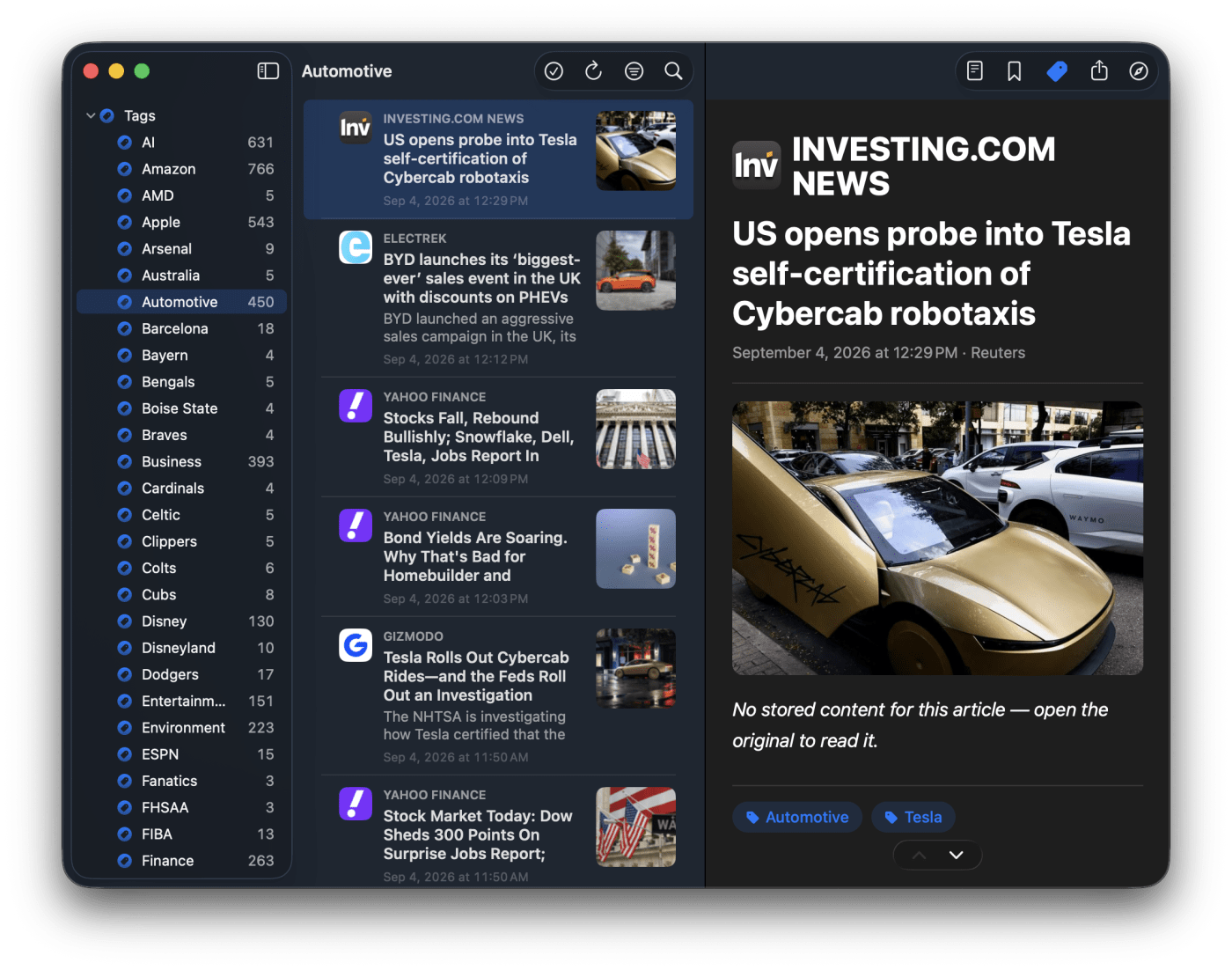Click the article headline about Cybercab robotaxis
The height and width of the screenshot is (970, 1232).
(931, 274)
